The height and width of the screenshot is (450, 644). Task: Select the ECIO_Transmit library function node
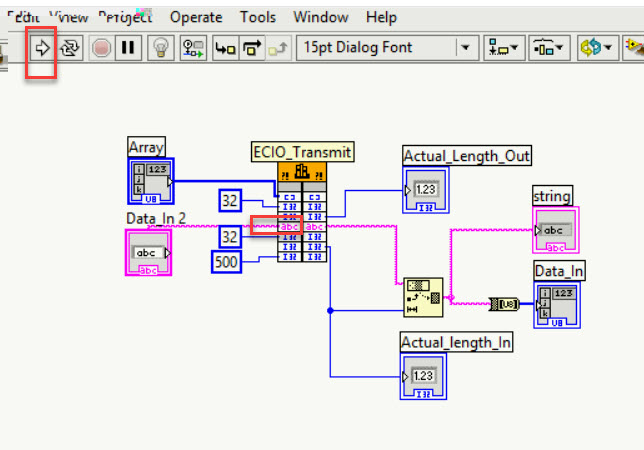[x=302, y=211]
